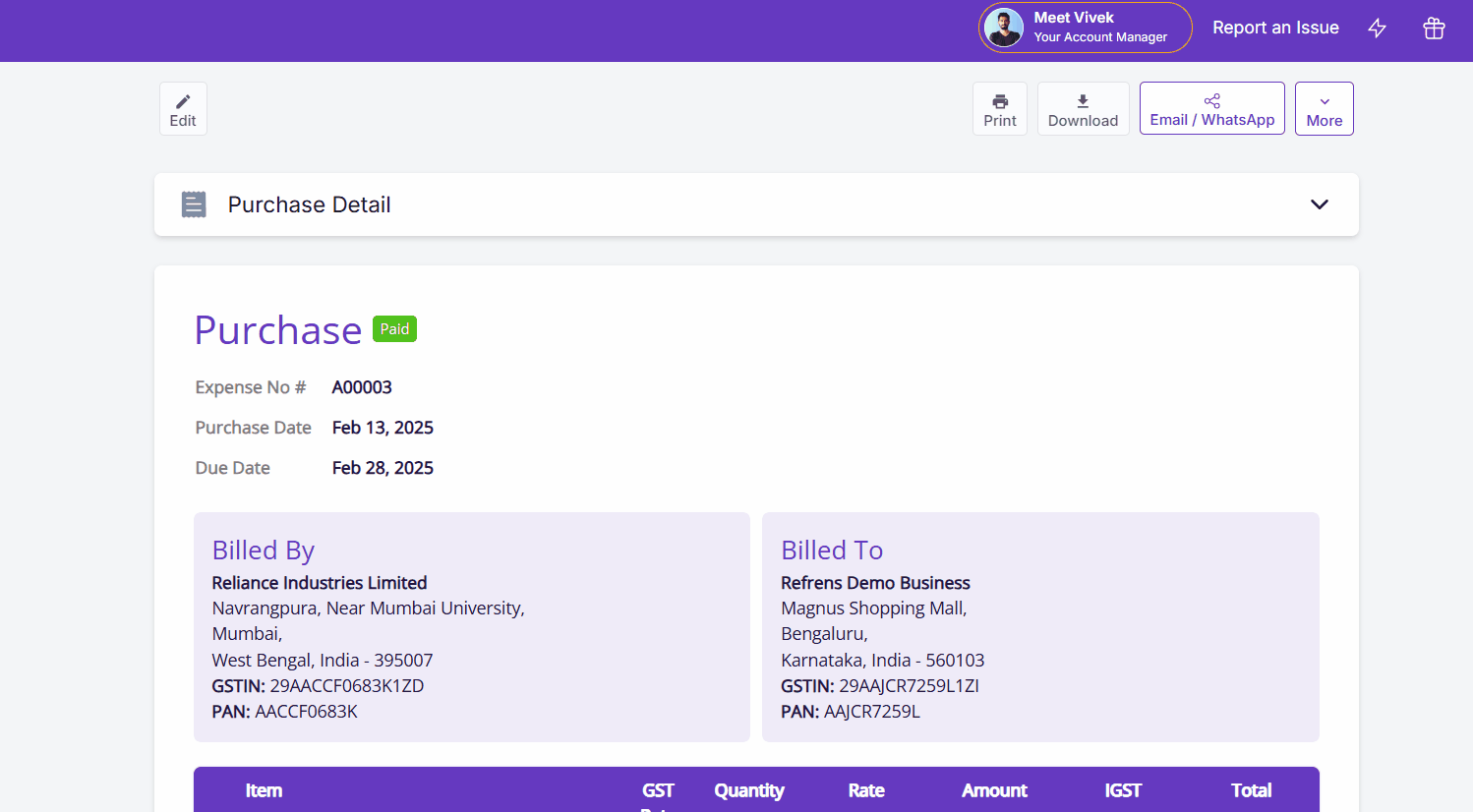Share via Email / WhatsApp

1211,108
